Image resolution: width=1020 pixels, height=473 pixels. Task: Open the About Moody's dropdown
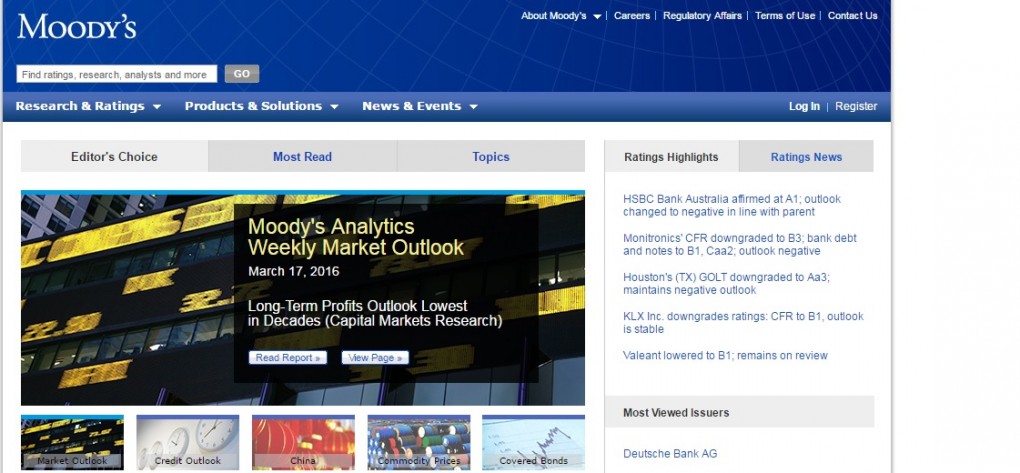click(561, 16)
